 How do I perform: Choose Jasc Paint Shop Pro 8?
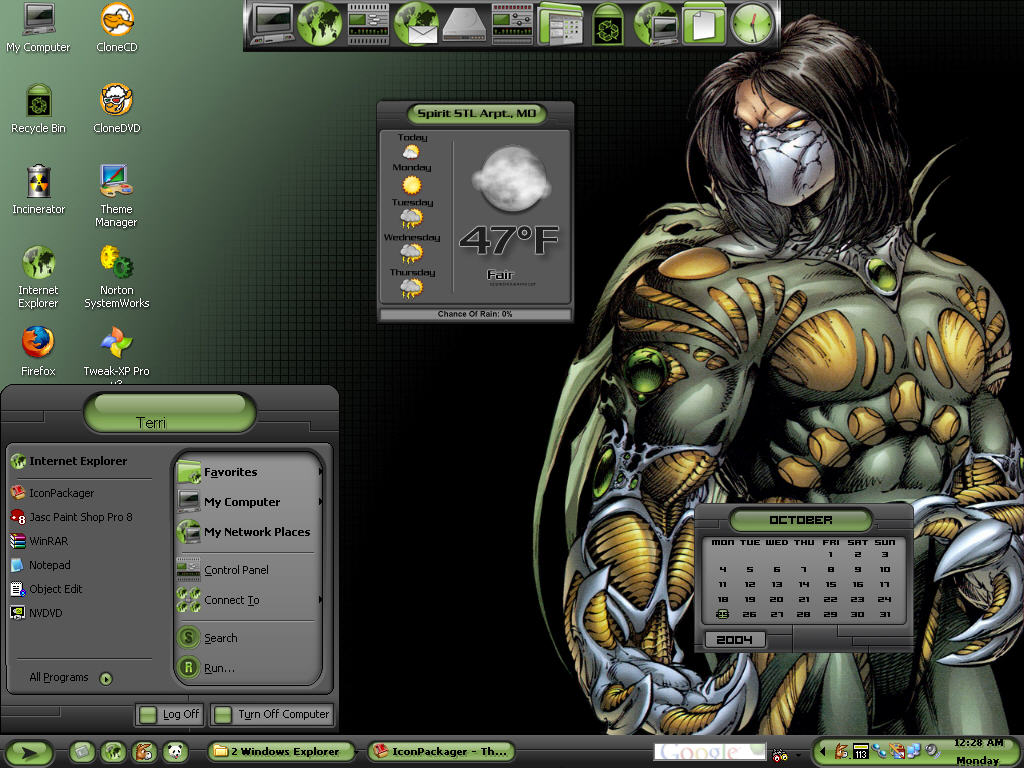point(80,517)
